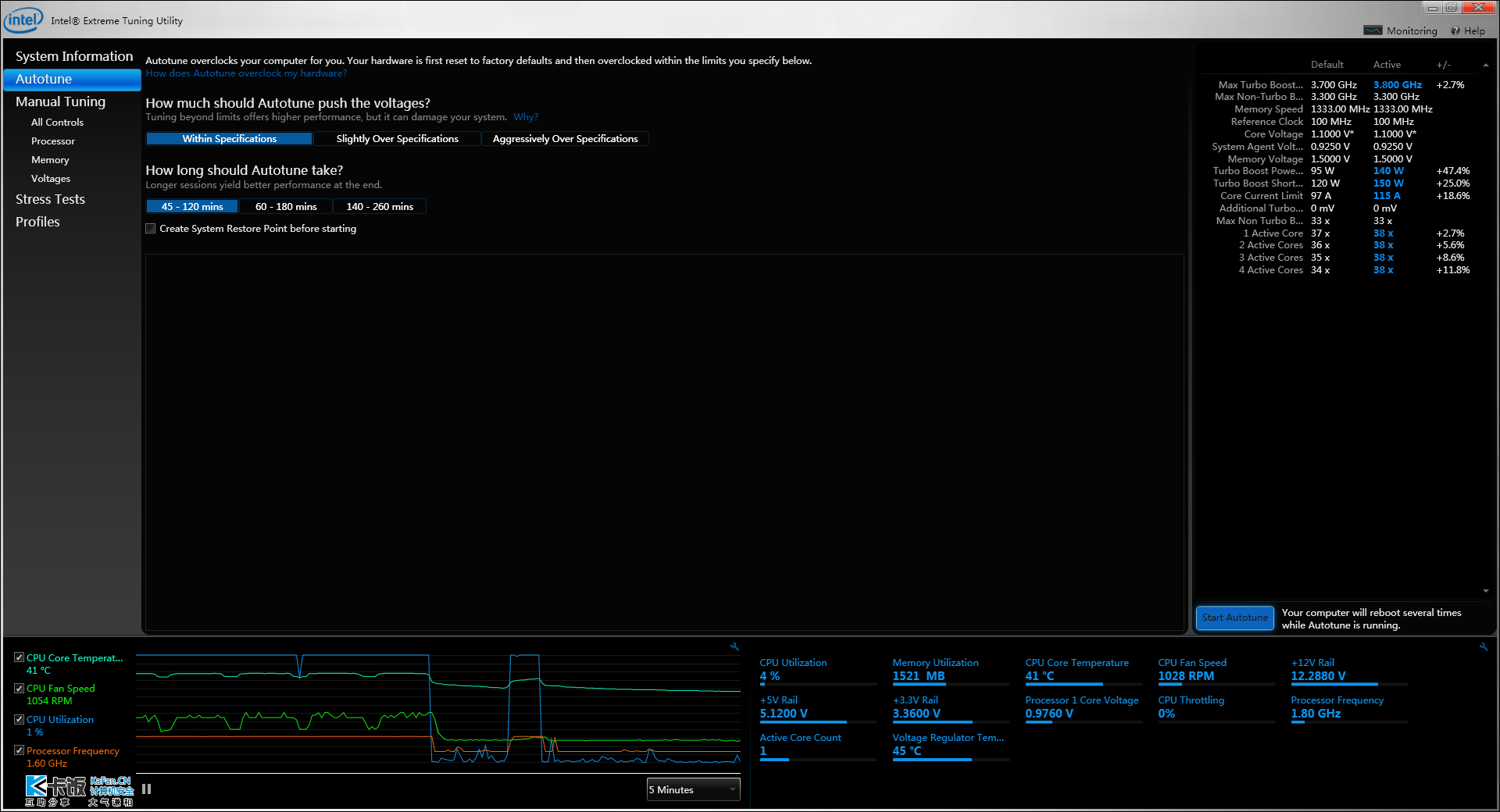Click Start Autotune button

1234,618
